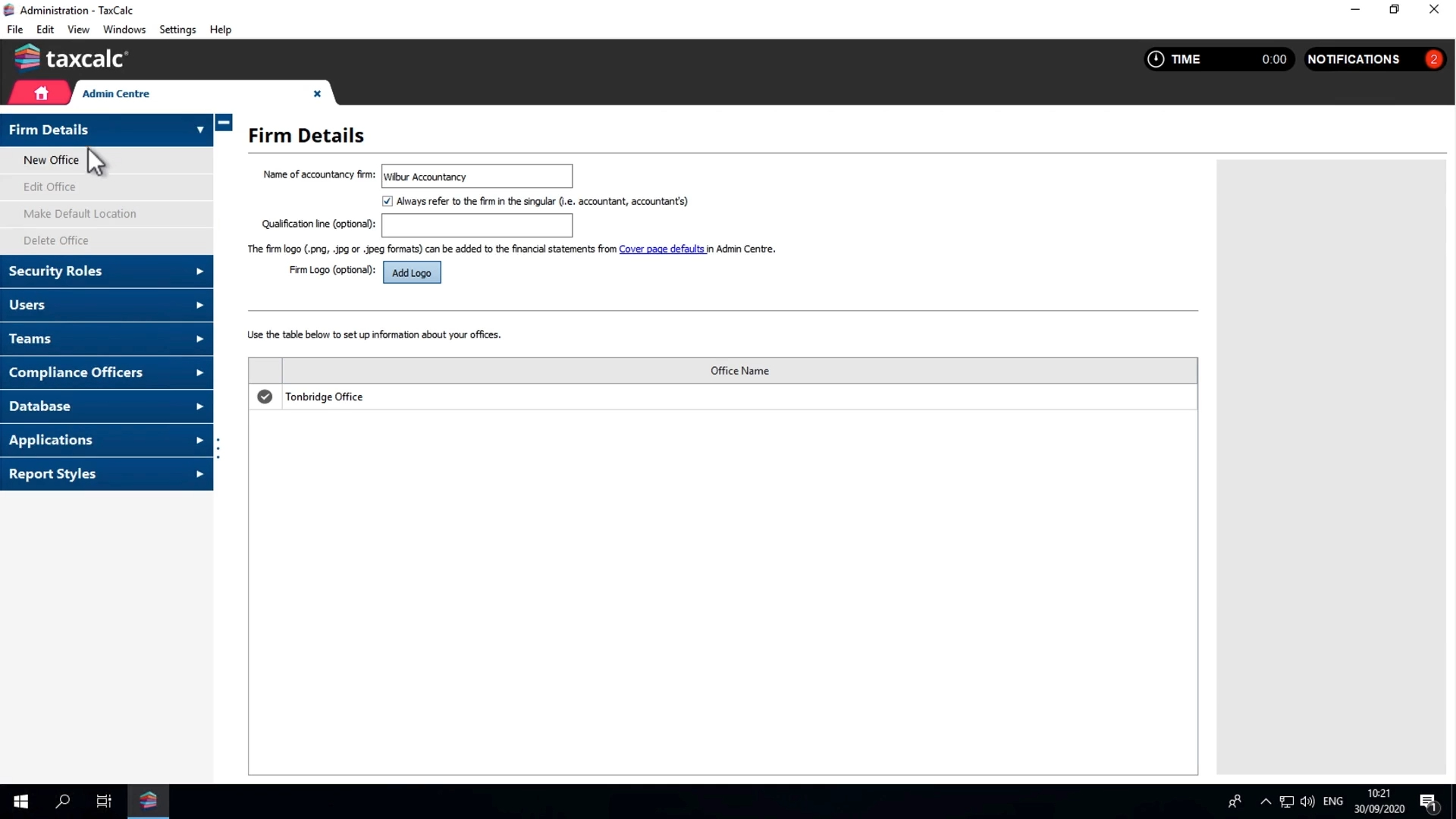
Task: Open the Windows menu
Action: [x=124, y=30]
